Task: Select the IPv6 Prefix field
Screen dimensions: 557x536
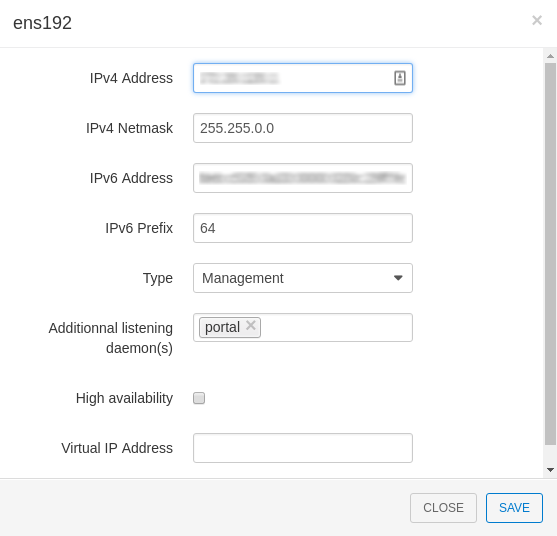Action: (x=303, y=228)
